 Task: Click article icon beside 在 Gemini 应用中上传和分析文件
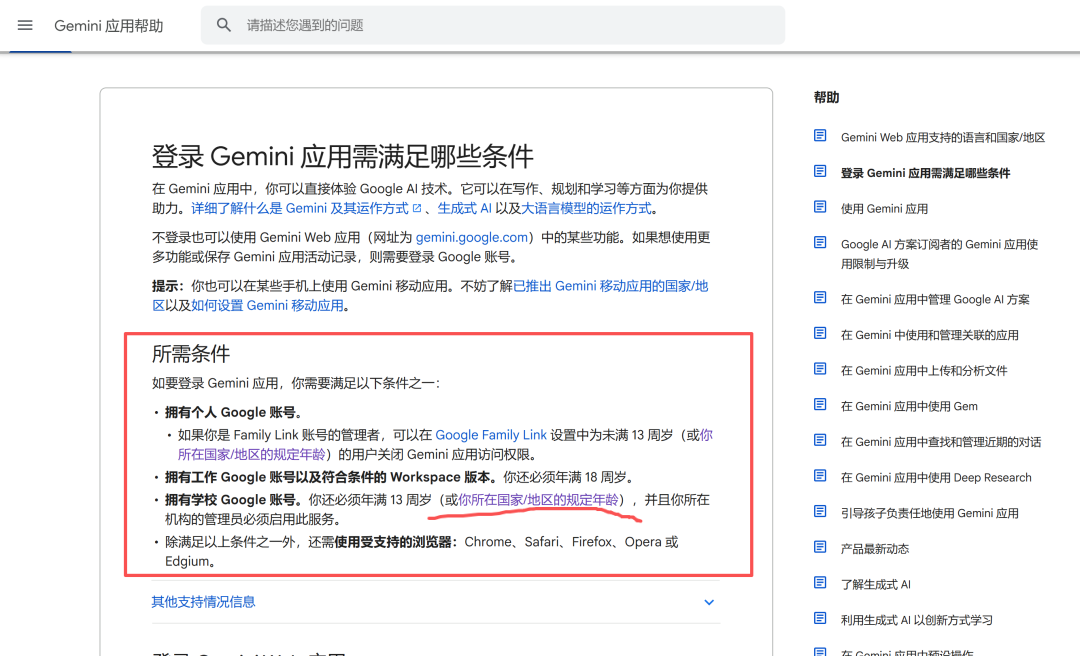pyautogui.click(x=820, y=369)
